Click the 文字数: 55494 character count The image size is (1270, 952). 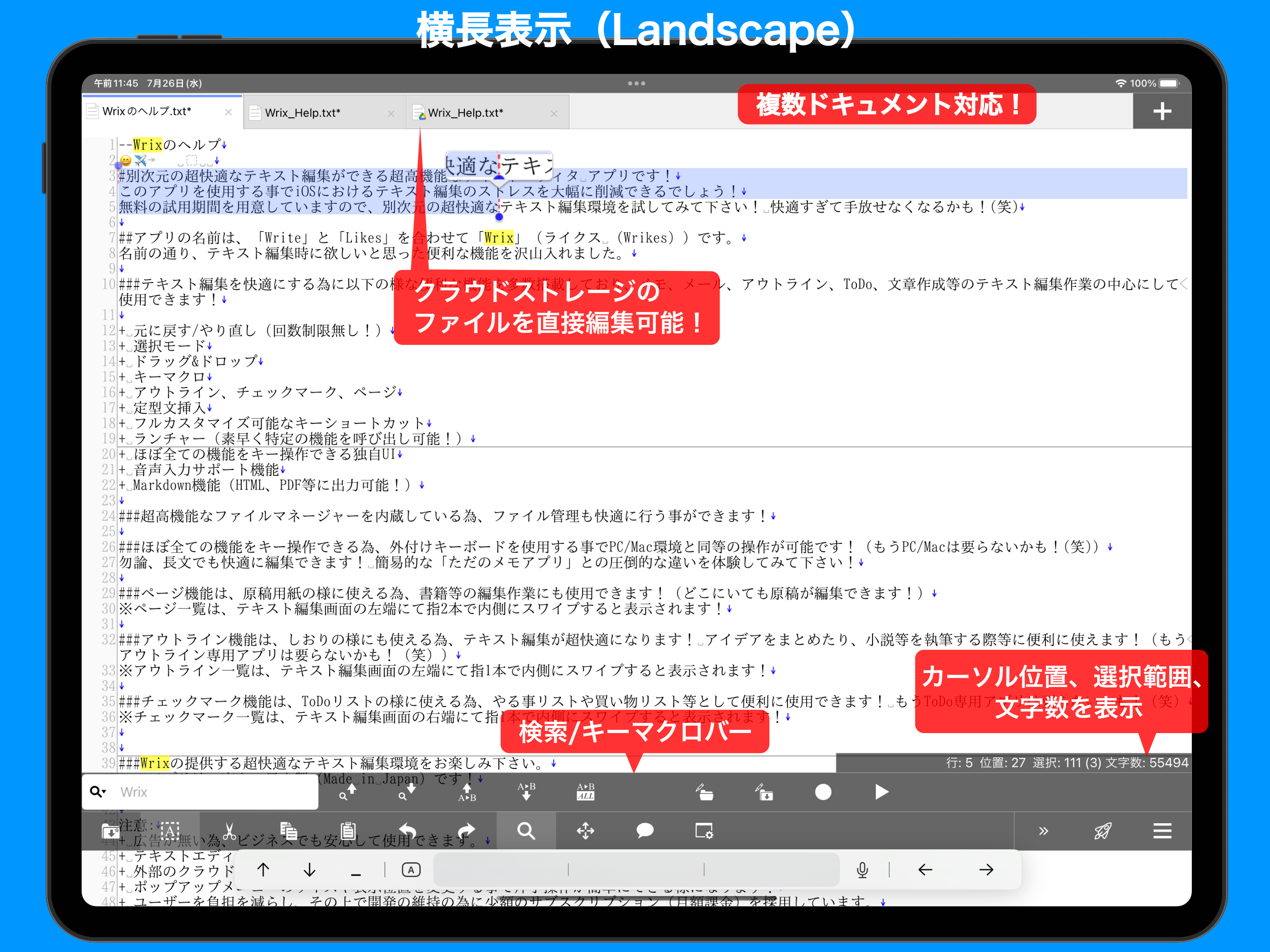click(x=1146, y=762)
